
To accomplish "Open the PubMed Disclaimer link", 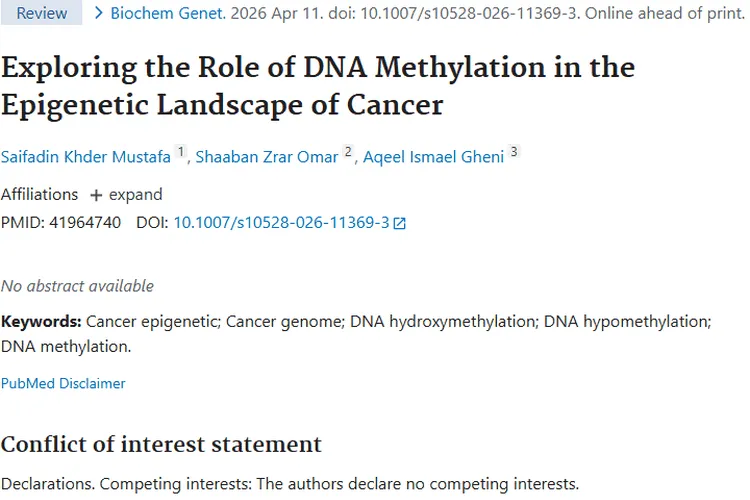I will (63, 383).
